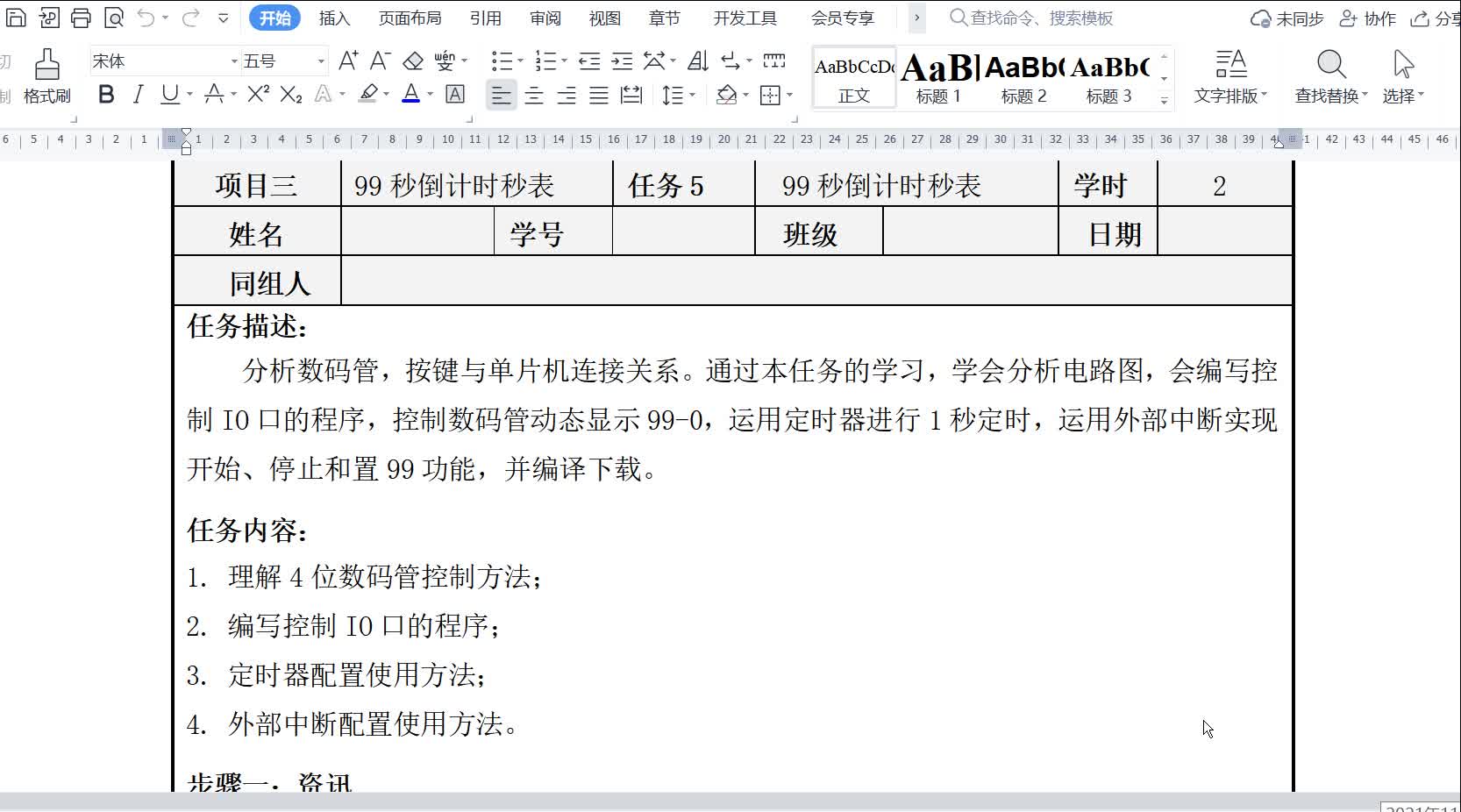This screenshot has height=812, width=1461.
Task: Click the line spacing icon
Action: (672, 95)
